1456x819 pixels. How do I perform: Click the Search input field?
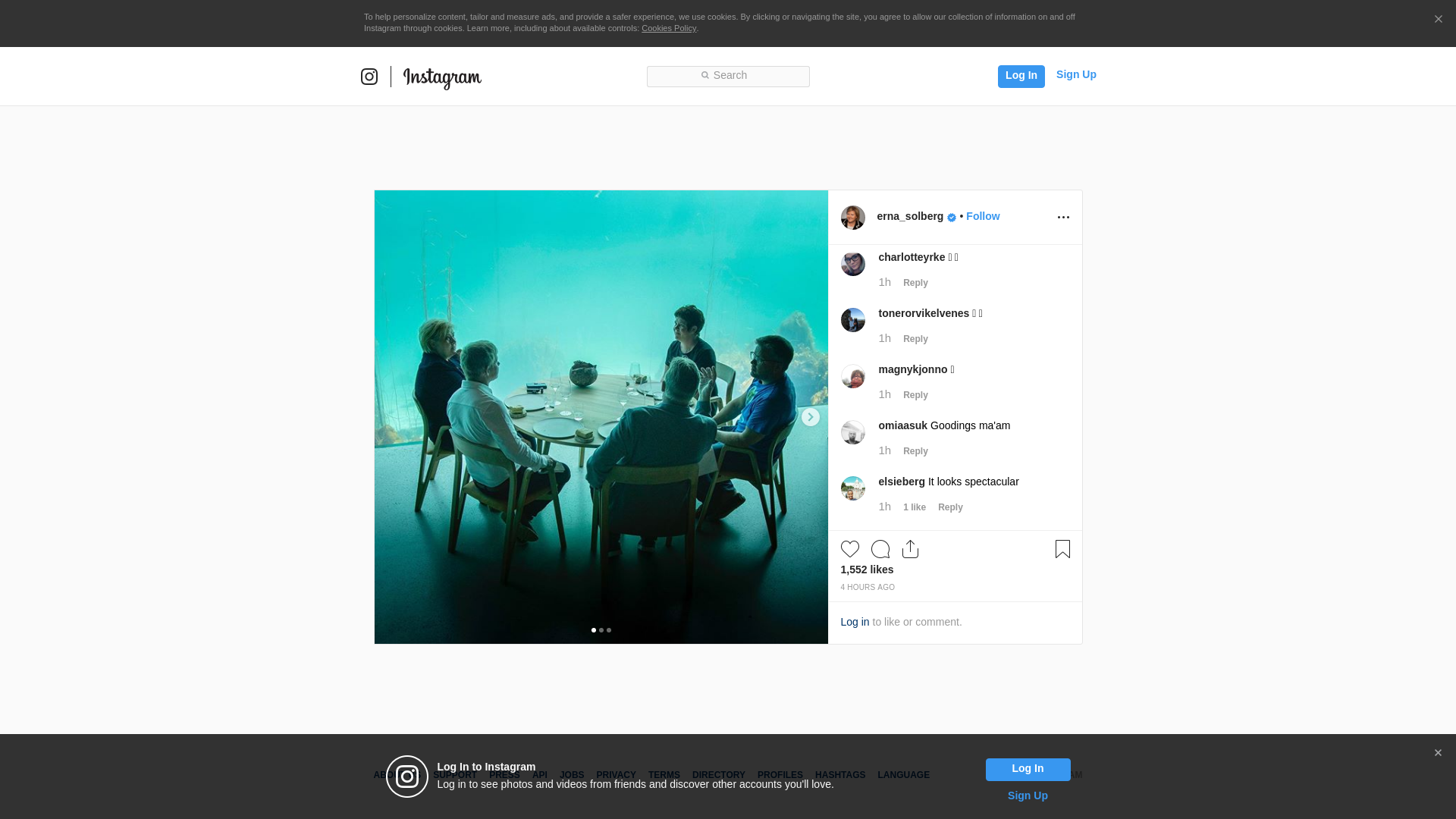(x=728, y=76)
